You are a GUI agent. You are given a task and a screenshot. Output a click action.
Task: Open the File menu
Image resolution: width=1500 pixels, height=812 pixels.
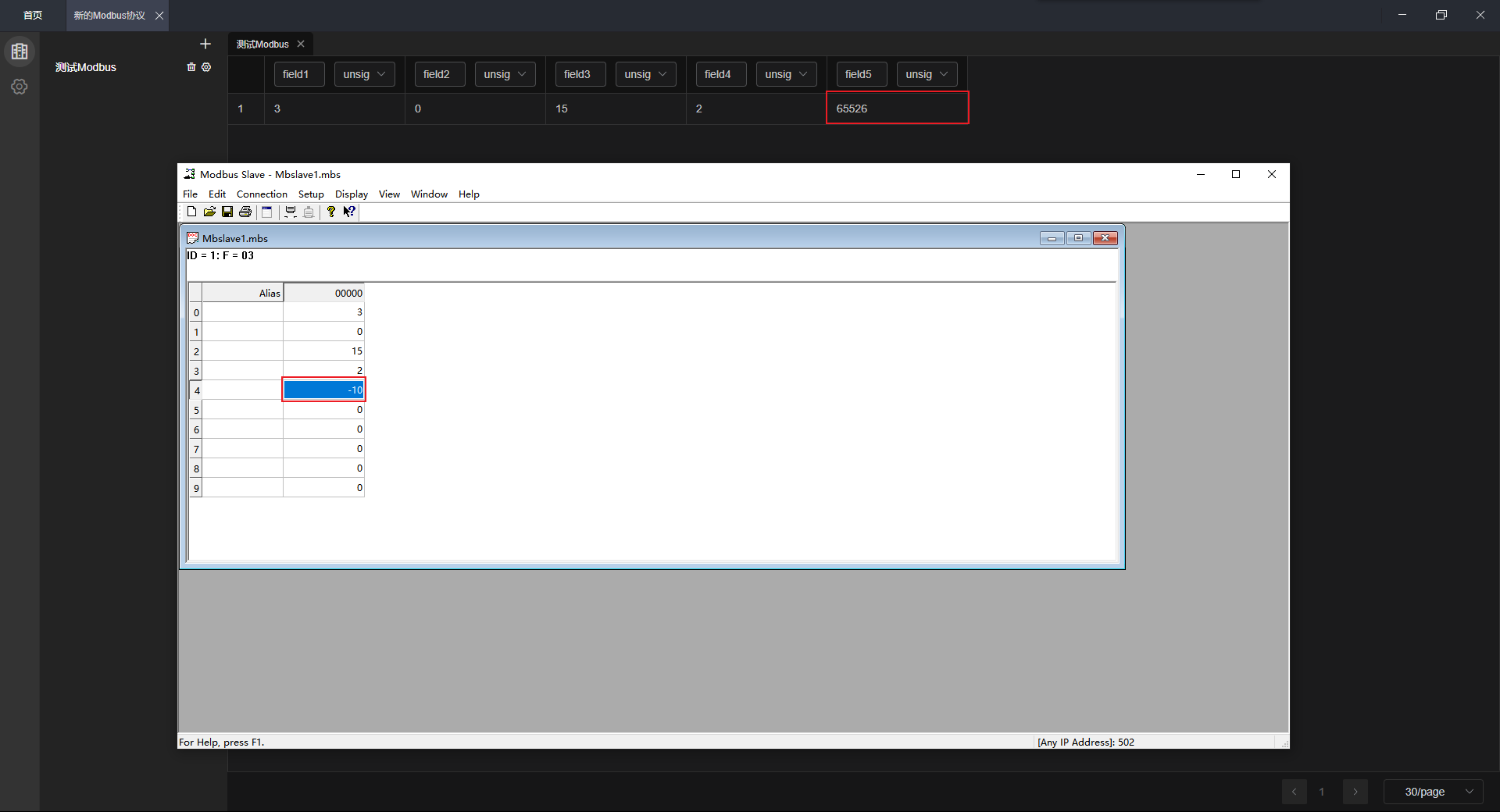click(x=190, y=194)
